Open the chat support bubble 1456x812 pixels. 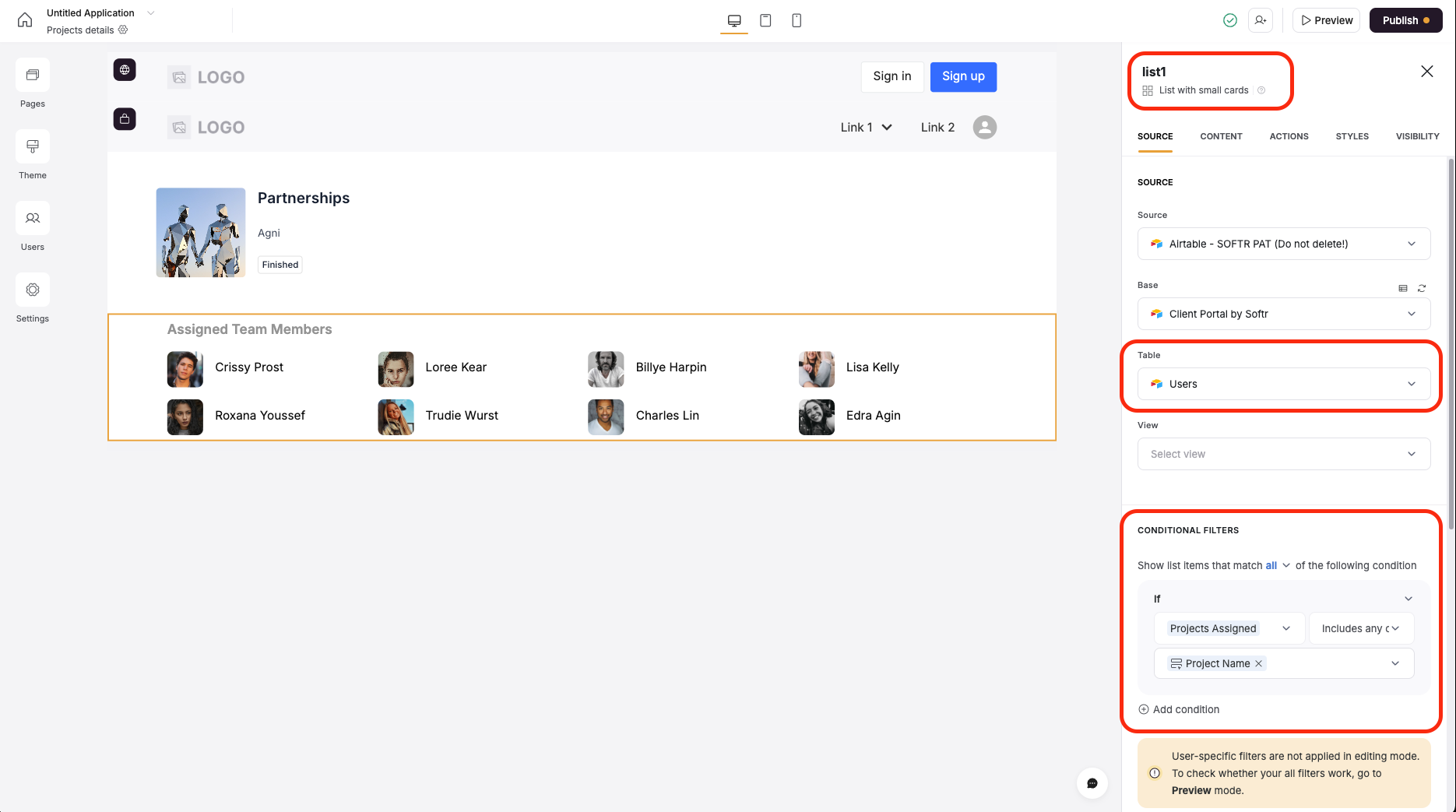pyautogui.click(x=1092, y=783)
